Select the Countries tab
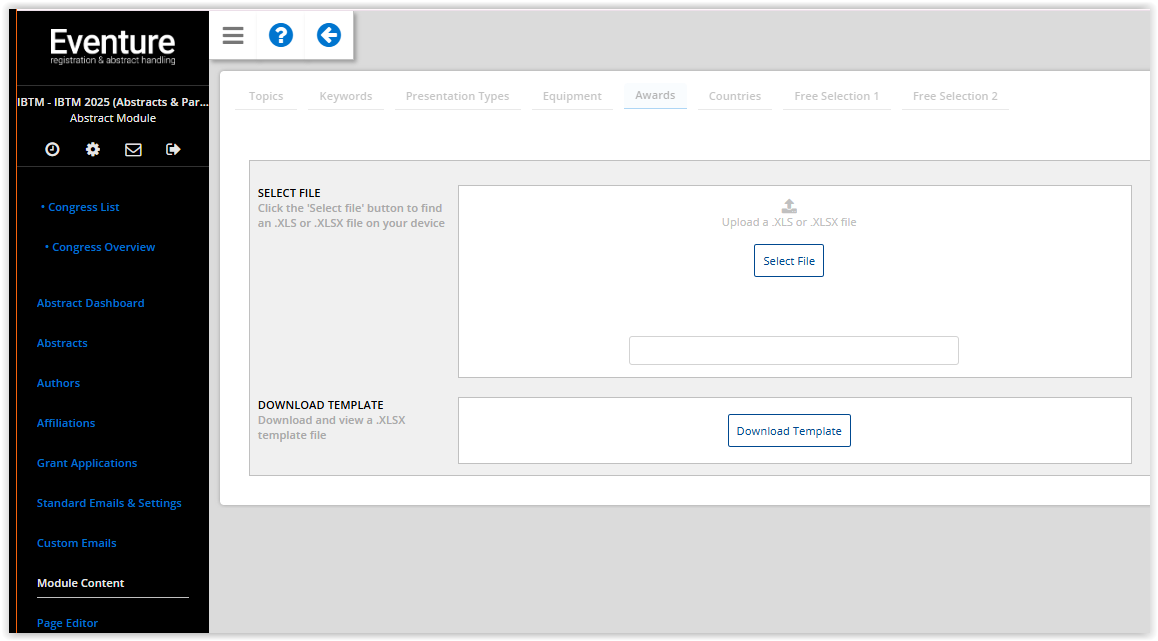Screen dimensions: 1158x641 click(735, 96)
